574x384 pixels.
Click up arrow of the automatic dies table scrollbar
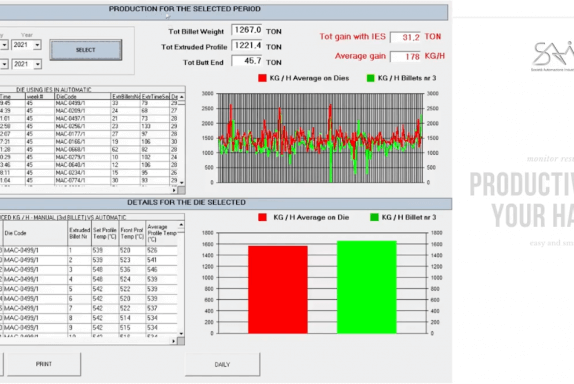[x=182, y=97]
